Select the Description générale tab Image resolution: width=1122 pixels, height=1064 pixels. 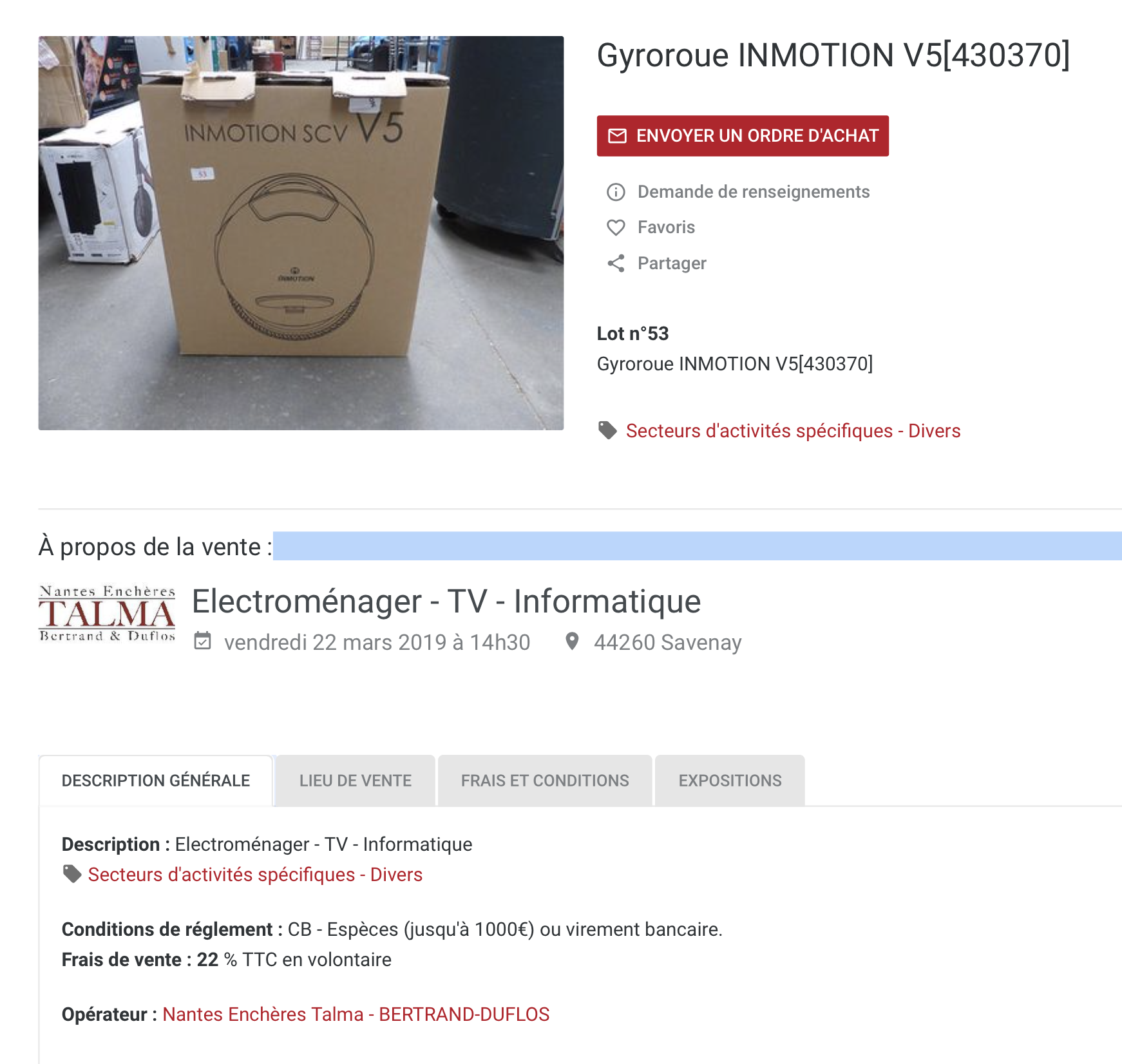156,781
